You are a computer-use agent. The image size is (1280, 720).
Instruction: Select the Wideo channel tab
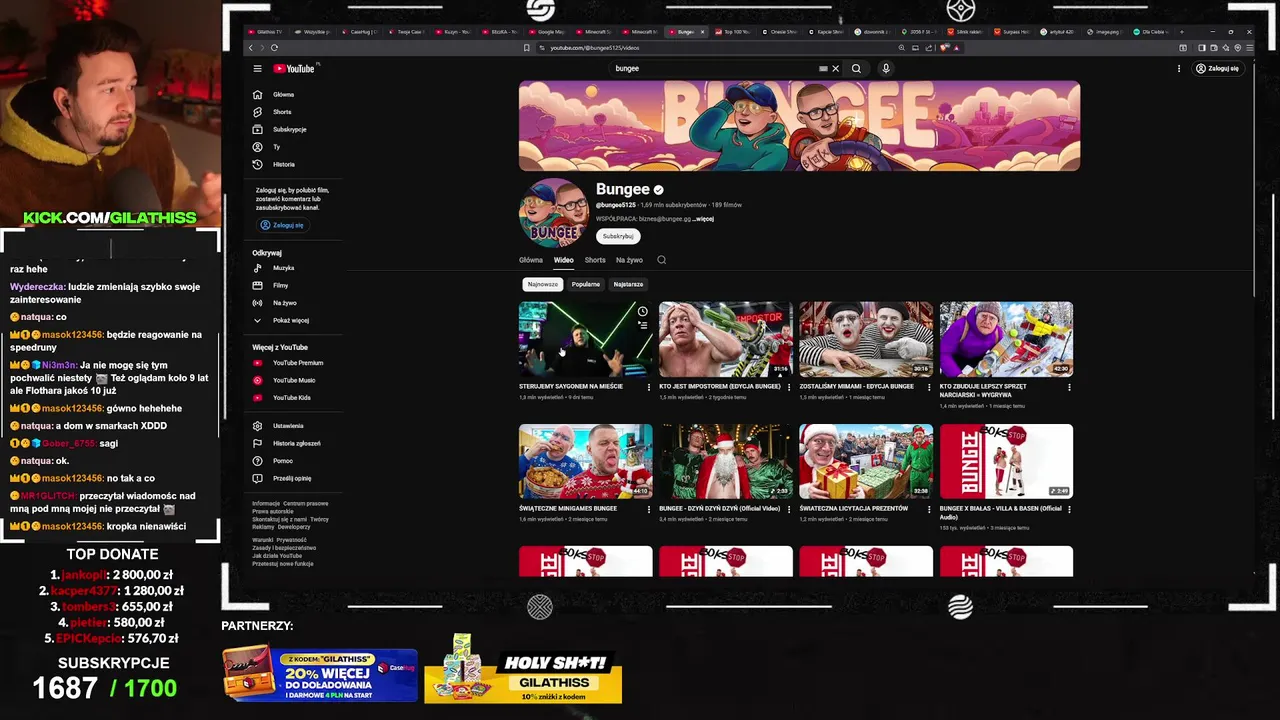(x=564, y=260)
